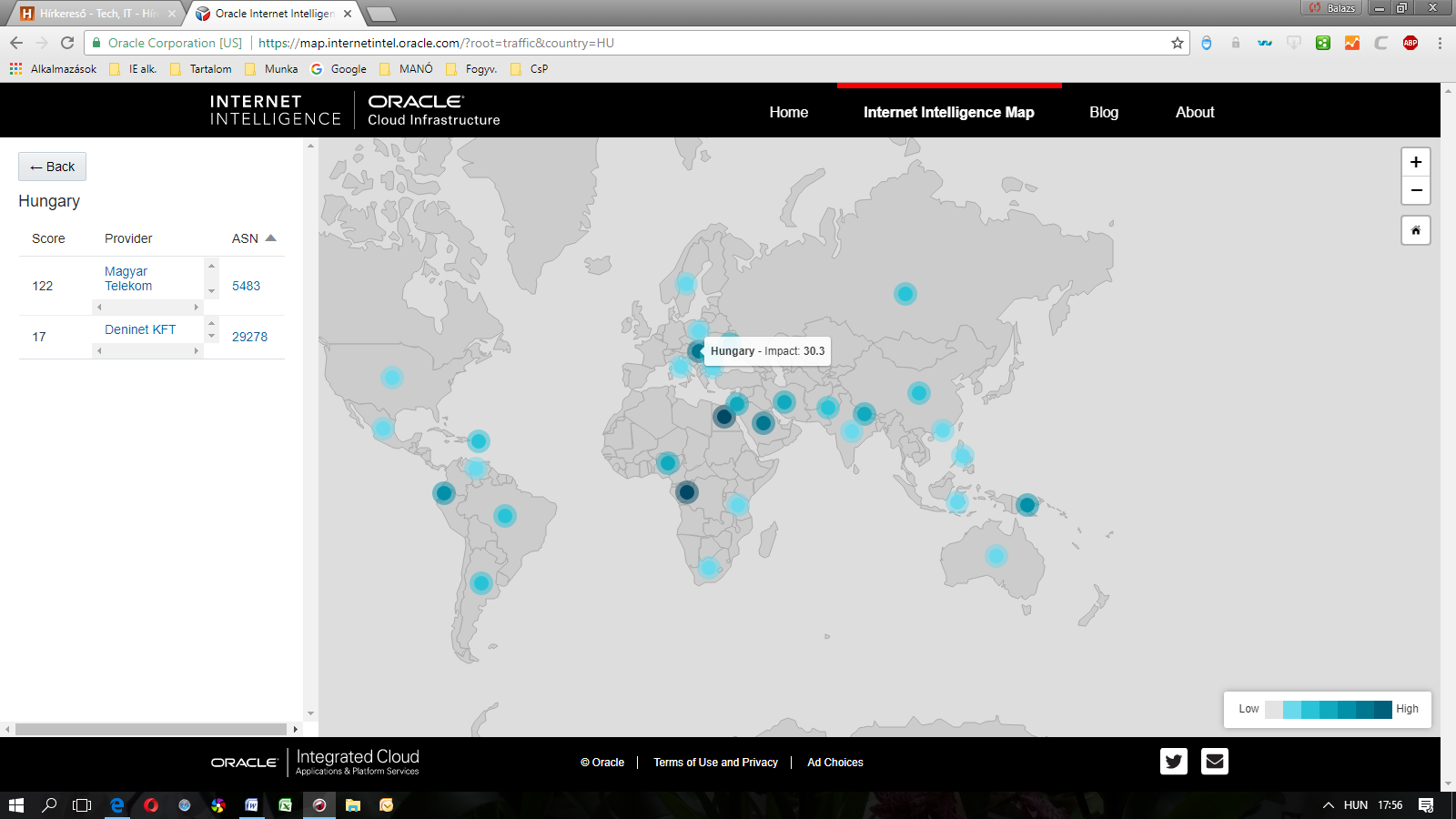Viewport: 1456px width, 819px height.
Task: Open the MANÓ bookmarks folder
Action: [x=406, y=69]
